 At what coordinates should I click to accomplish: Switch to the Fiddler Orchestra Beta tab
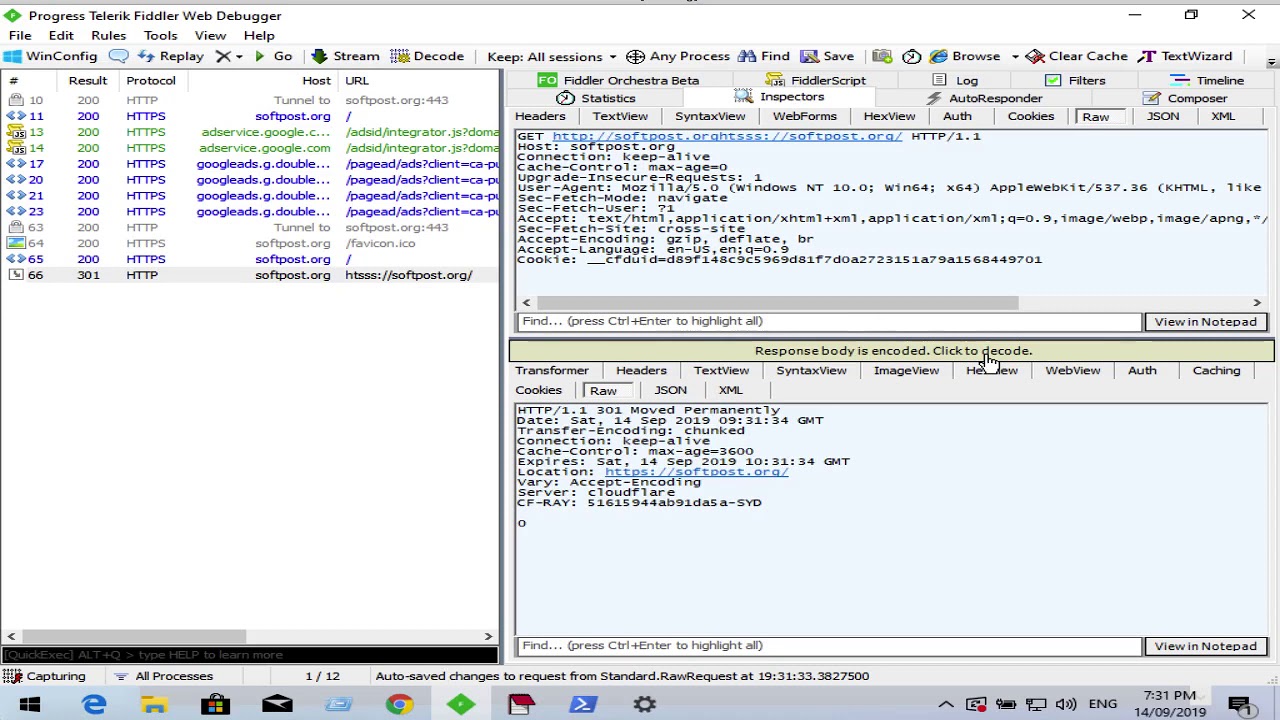pos(619,80)
